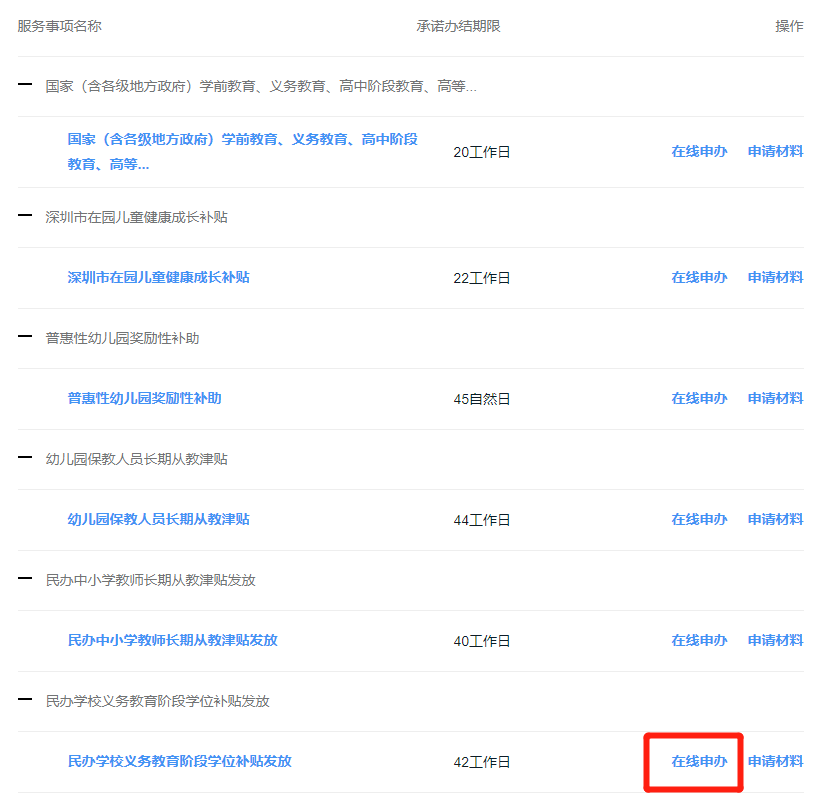
Task: Click 在线申办 in the 20工作日 row
Action: coord(699,152)
